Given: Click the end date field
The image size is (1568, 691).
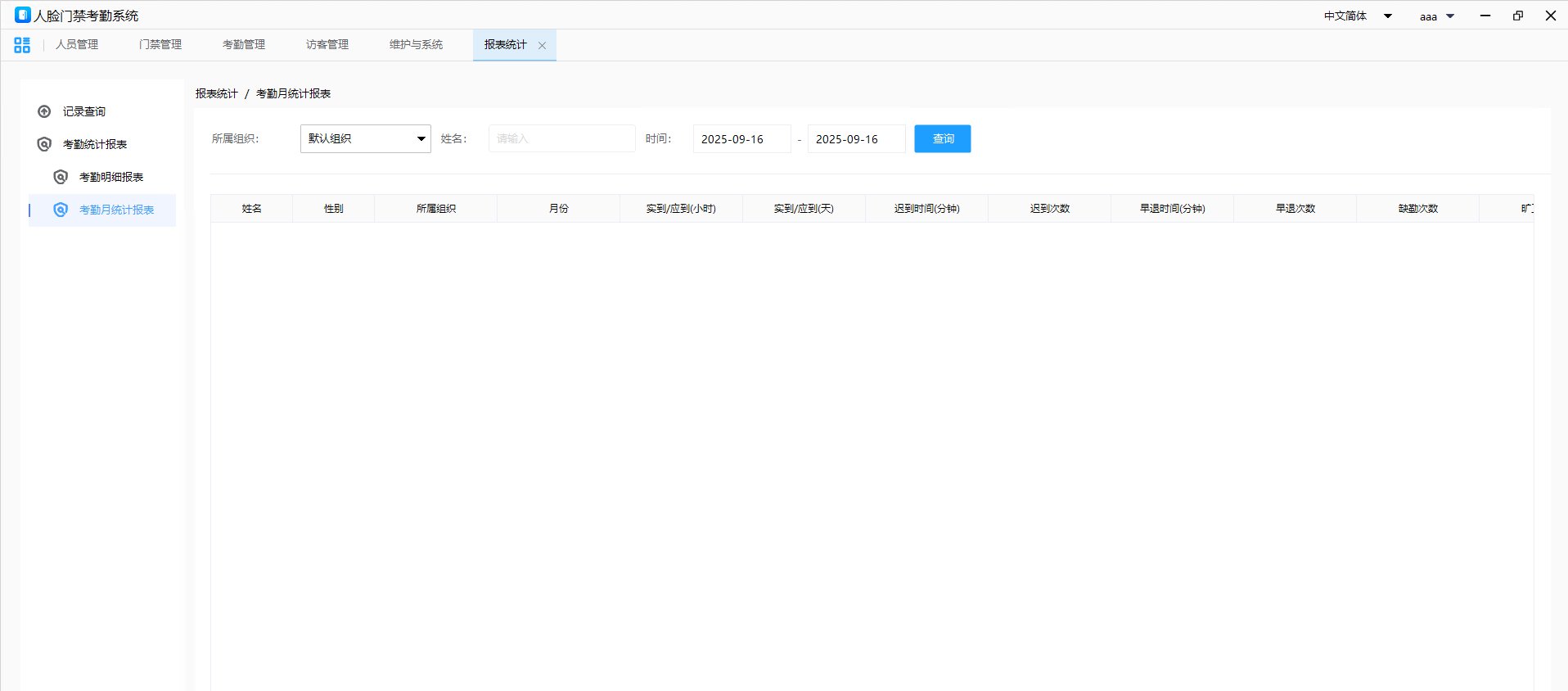Looking at the screenshot, I should [856, 139].
